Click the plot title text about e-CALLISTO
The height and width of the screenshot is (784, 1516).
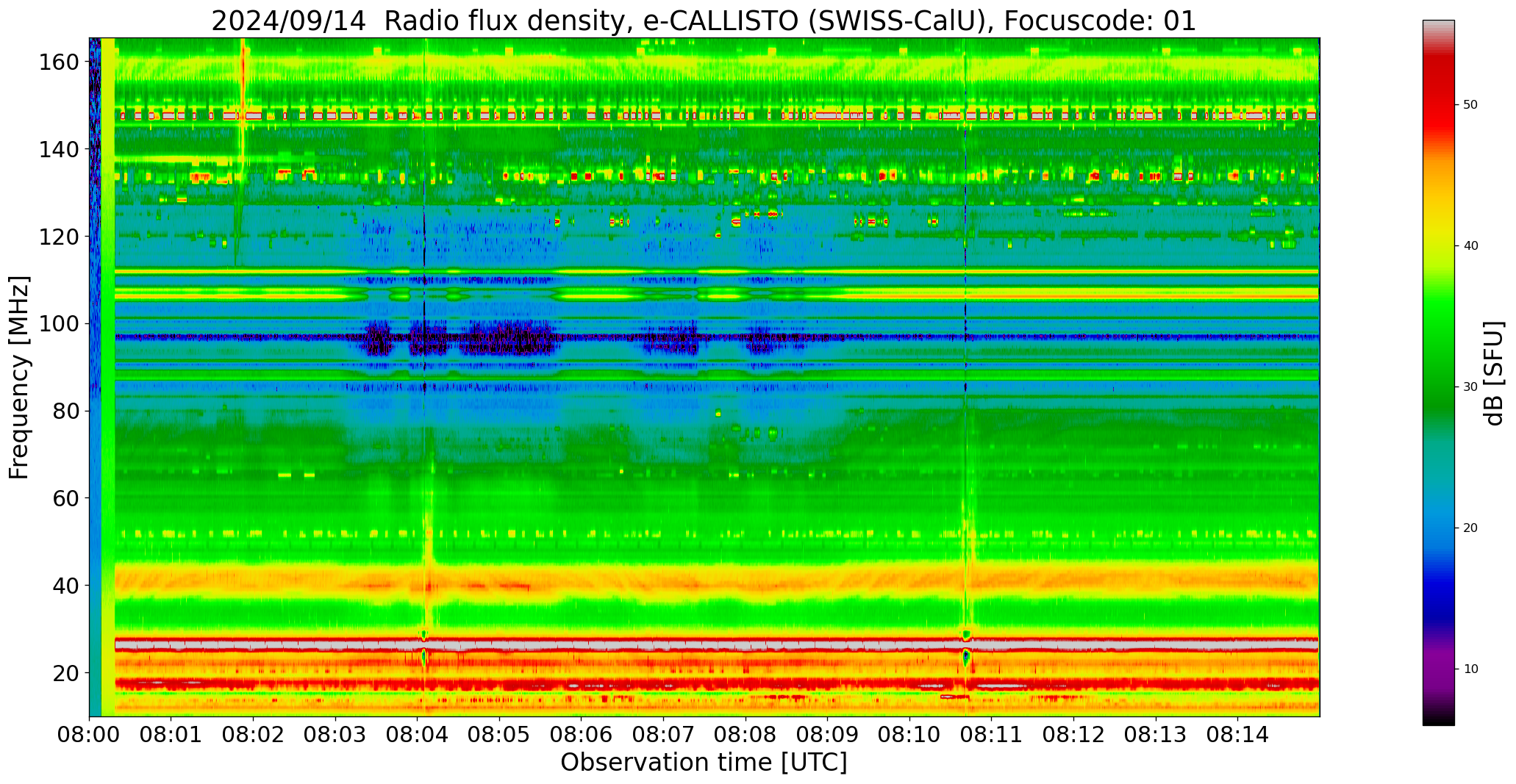[704, 21]
